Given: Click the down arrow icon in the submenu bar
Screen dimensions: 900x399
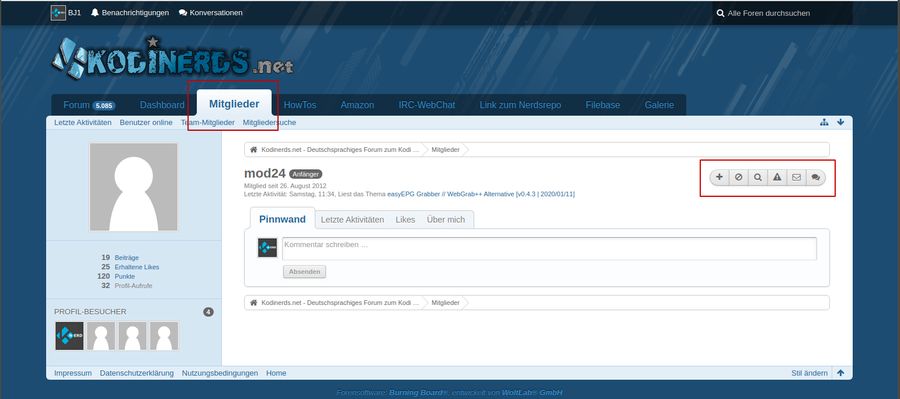Looking at the screenshot, I should pyautogui.click(x=840, y=122).
